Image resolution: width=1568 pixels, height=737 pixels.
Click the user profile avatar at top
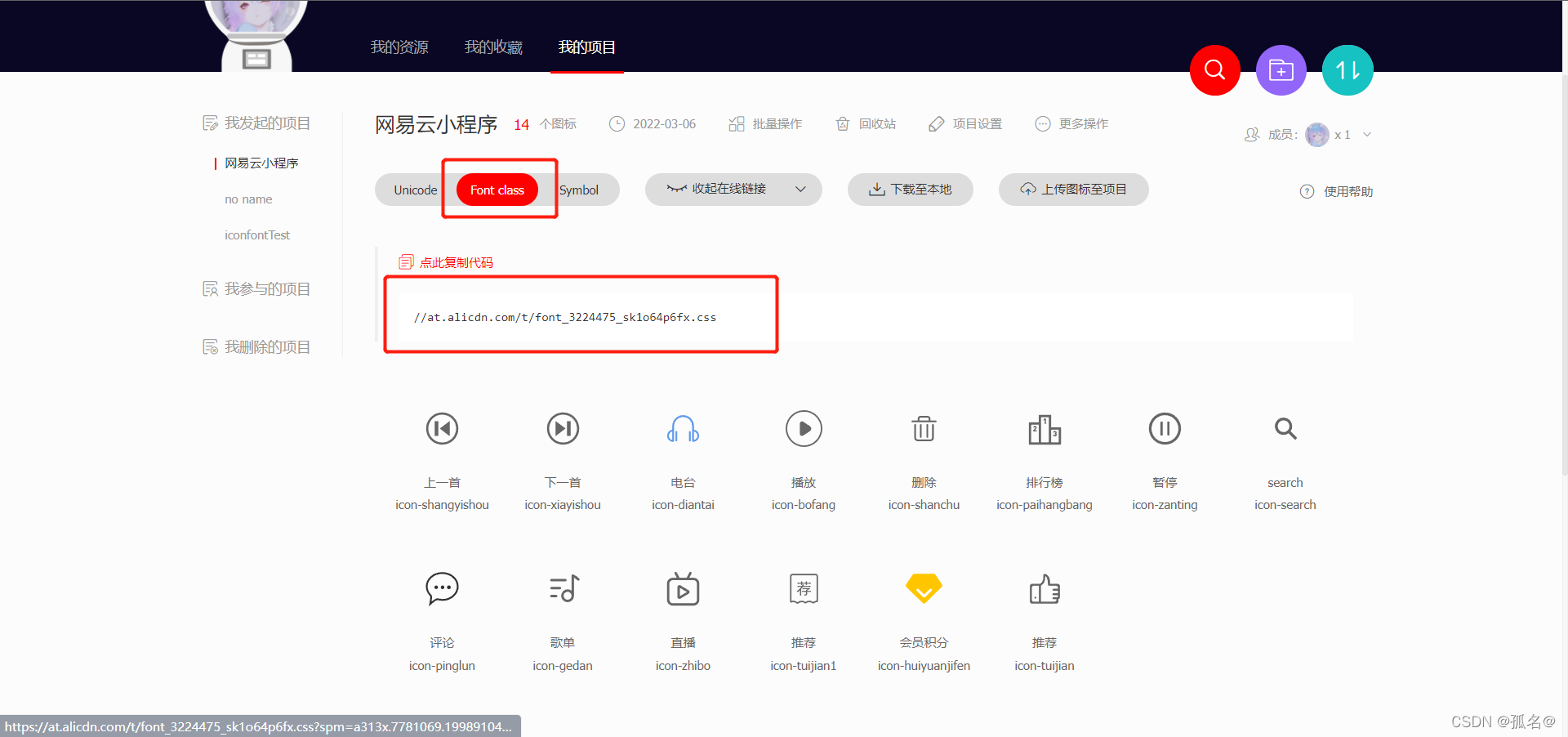click(x=256, y=35)
